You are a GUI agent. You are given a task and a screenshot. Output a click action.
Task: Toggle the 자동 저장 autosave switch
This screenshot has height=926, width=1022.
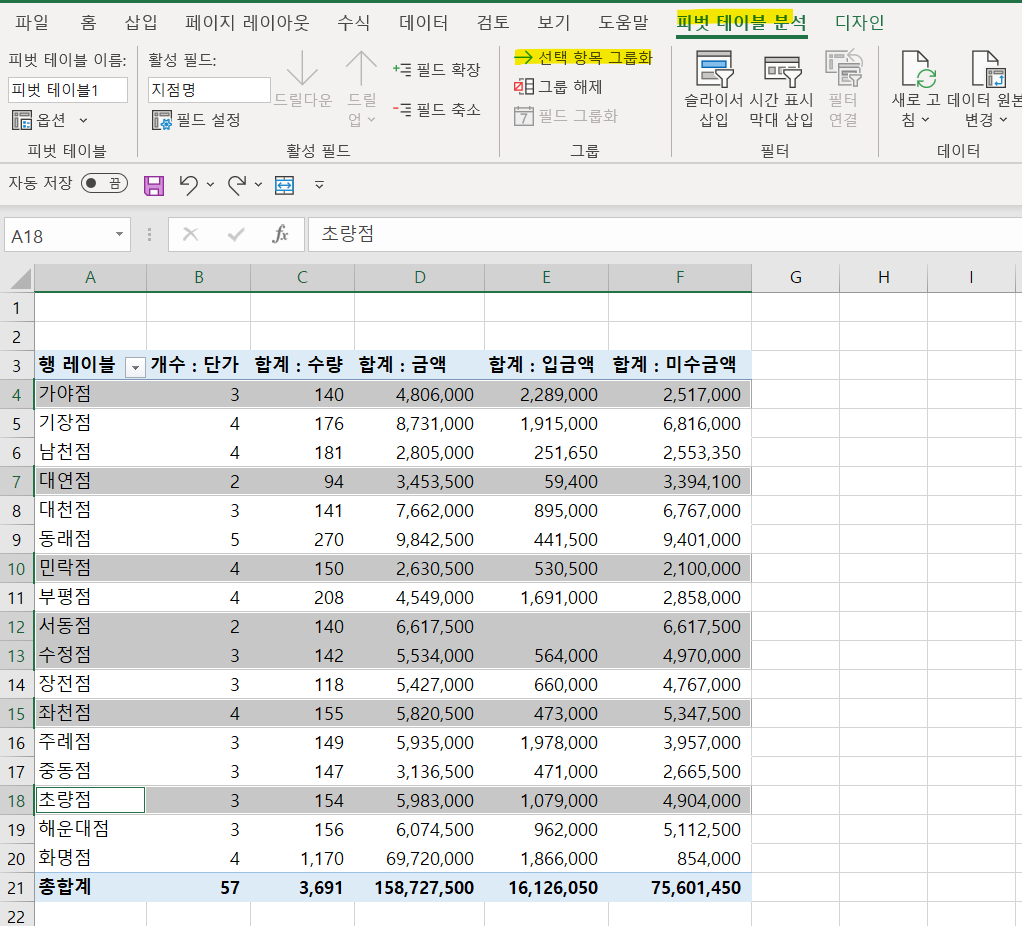104,183
